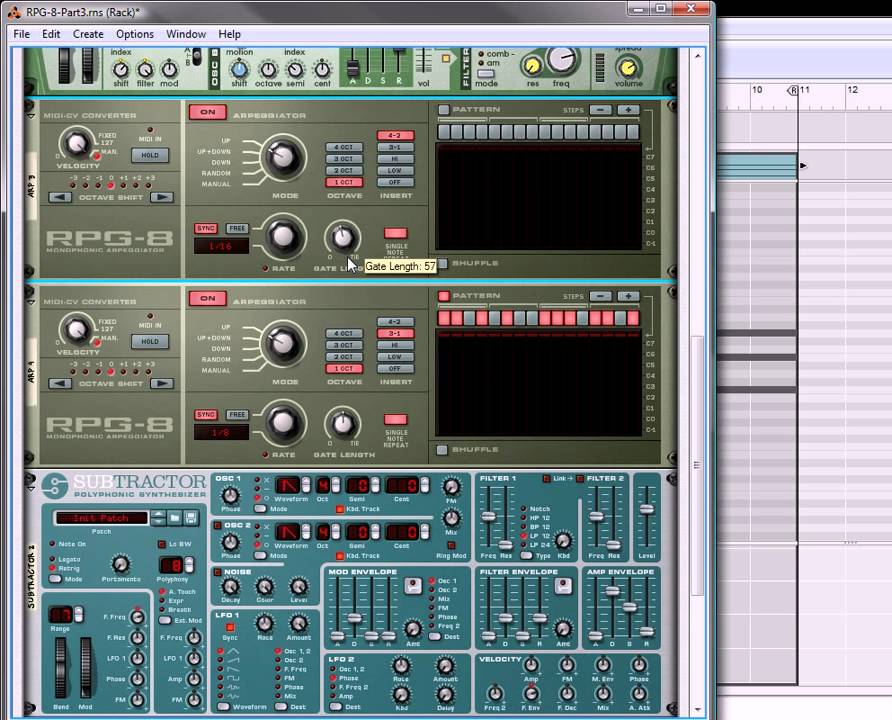The width and height of the screenshot is (892, 720).
Task: Collapse the ARP 4 device with fold triangle
Action: click(x=31, y=302)
